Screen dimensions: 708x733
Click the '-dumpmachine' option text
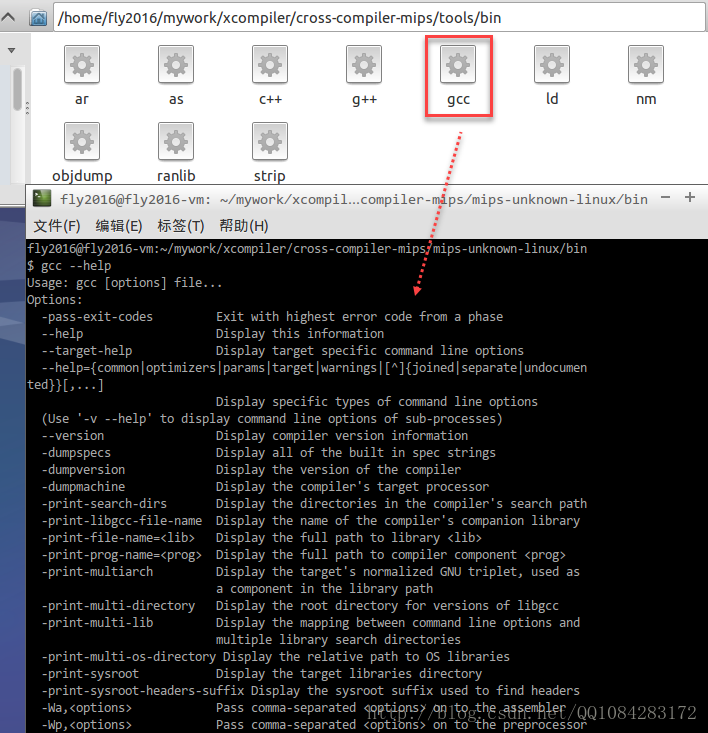click(x=83, y=487)
